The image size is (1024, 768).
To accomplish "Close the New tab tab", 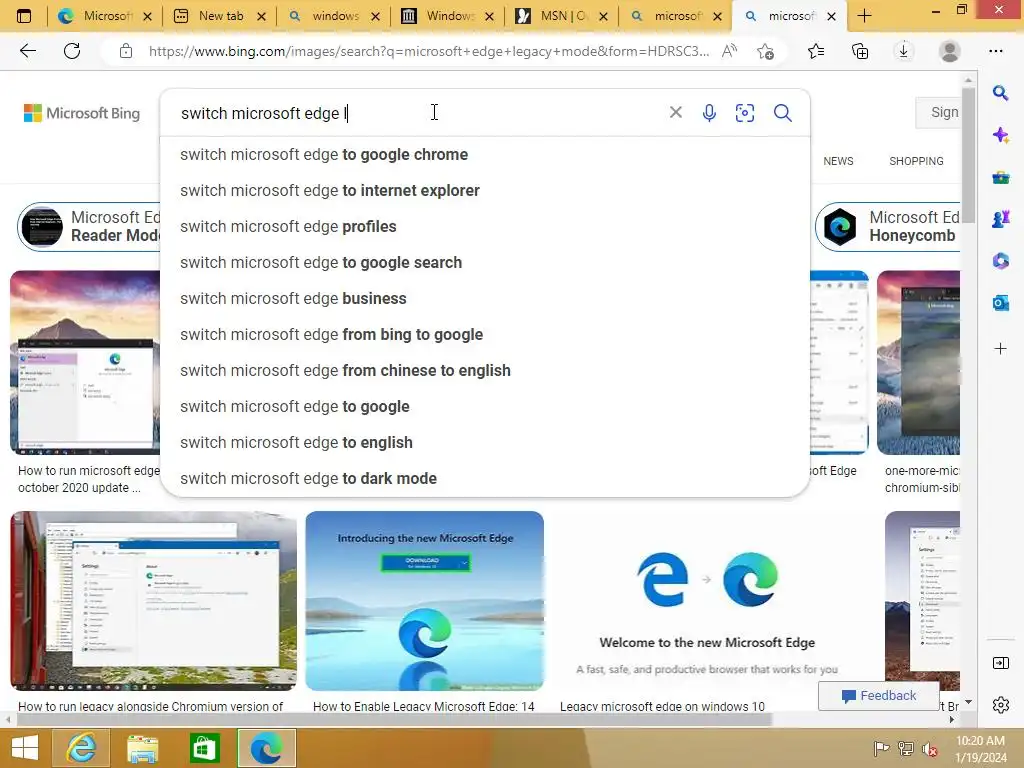I will (x=261, y=16).
